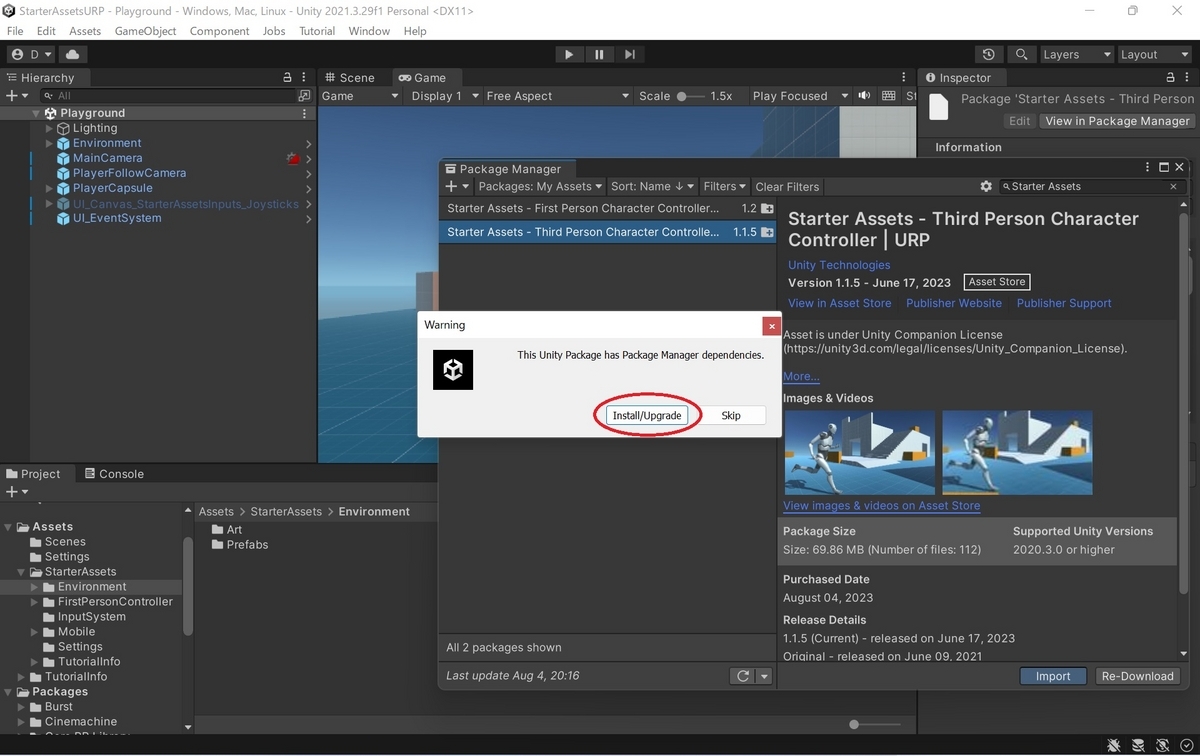Click Skip in the Warning dialog
This screenshot has height=756, width=1200.
731,415
